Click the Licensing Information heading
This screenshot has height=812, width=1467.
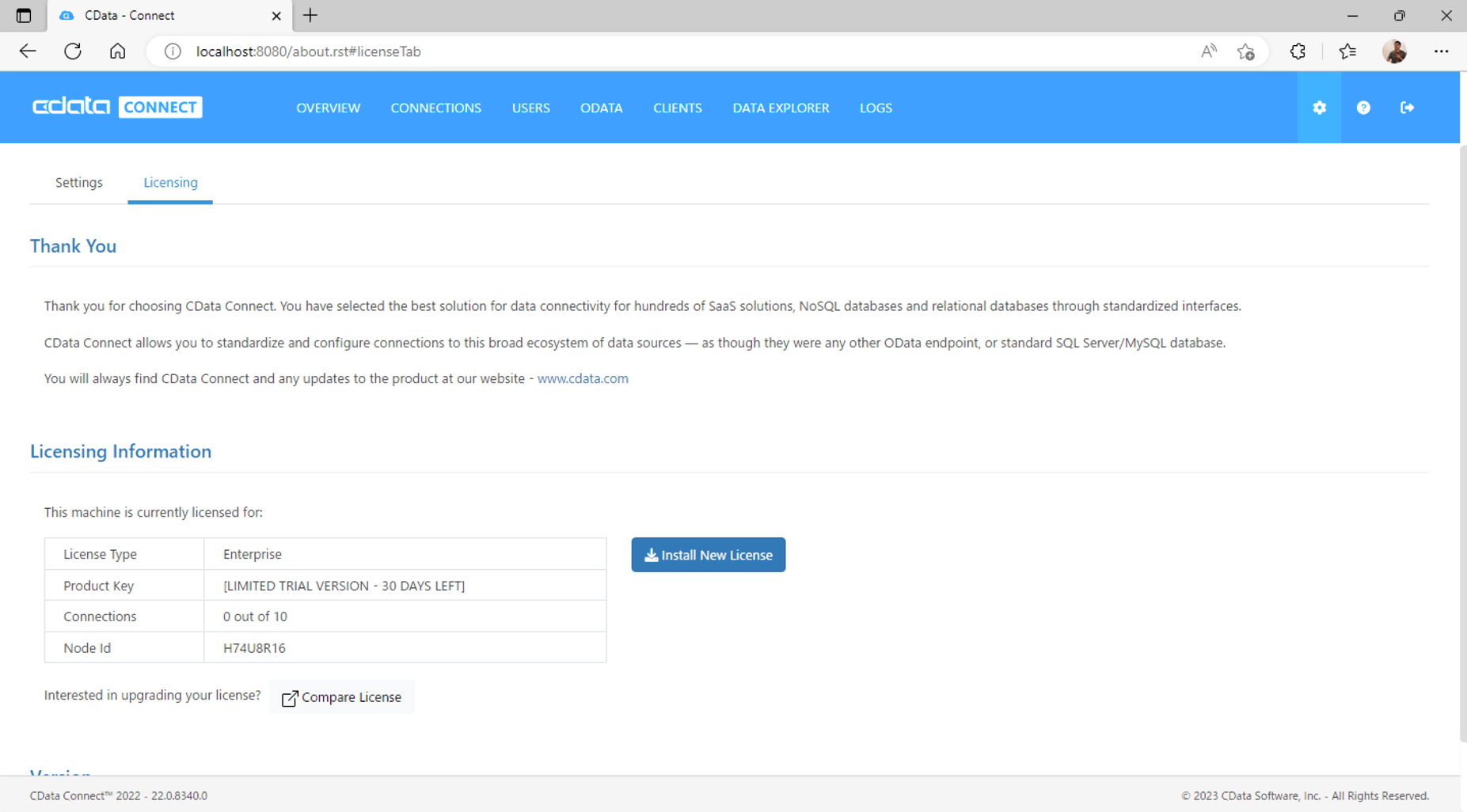click(x=120, y=451)
